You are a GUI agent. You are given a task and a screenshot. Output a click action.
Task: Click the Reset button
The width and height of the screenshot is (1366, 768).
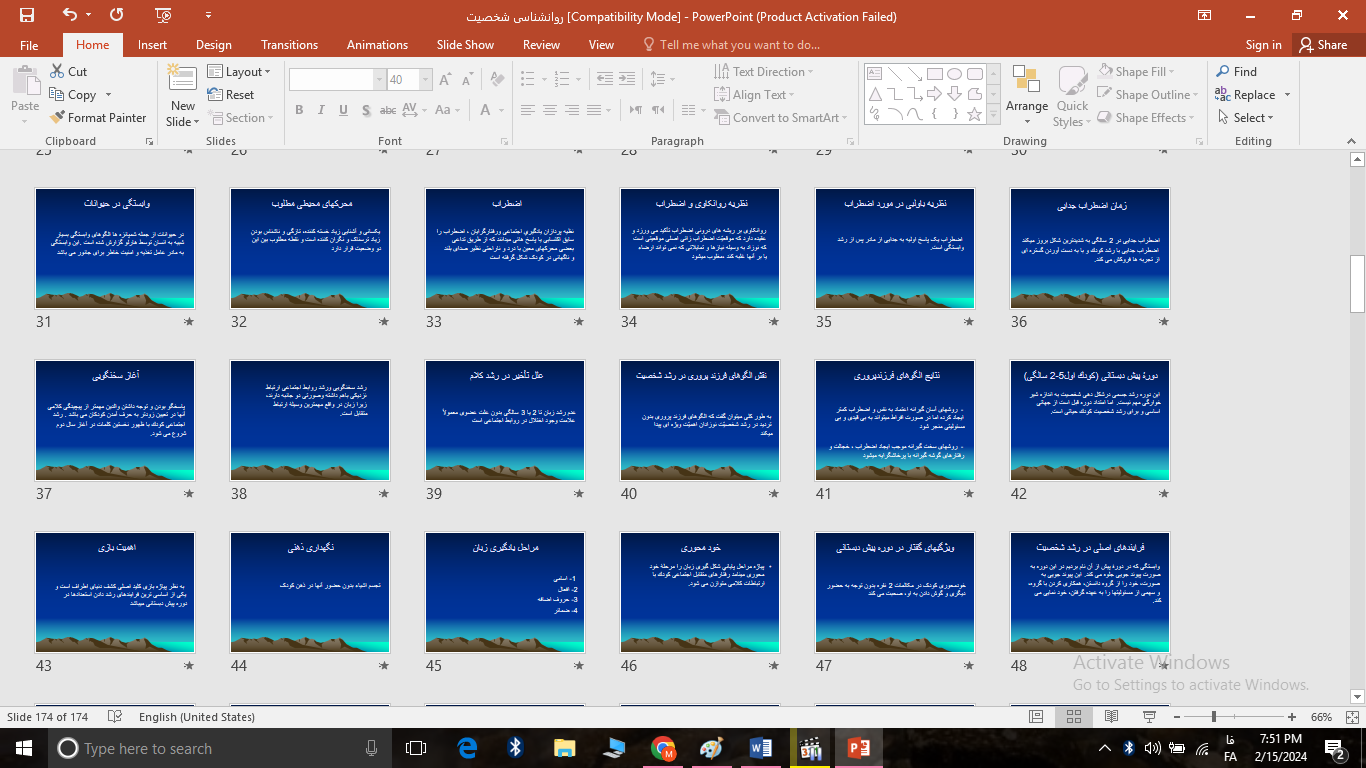click(232, 95)
